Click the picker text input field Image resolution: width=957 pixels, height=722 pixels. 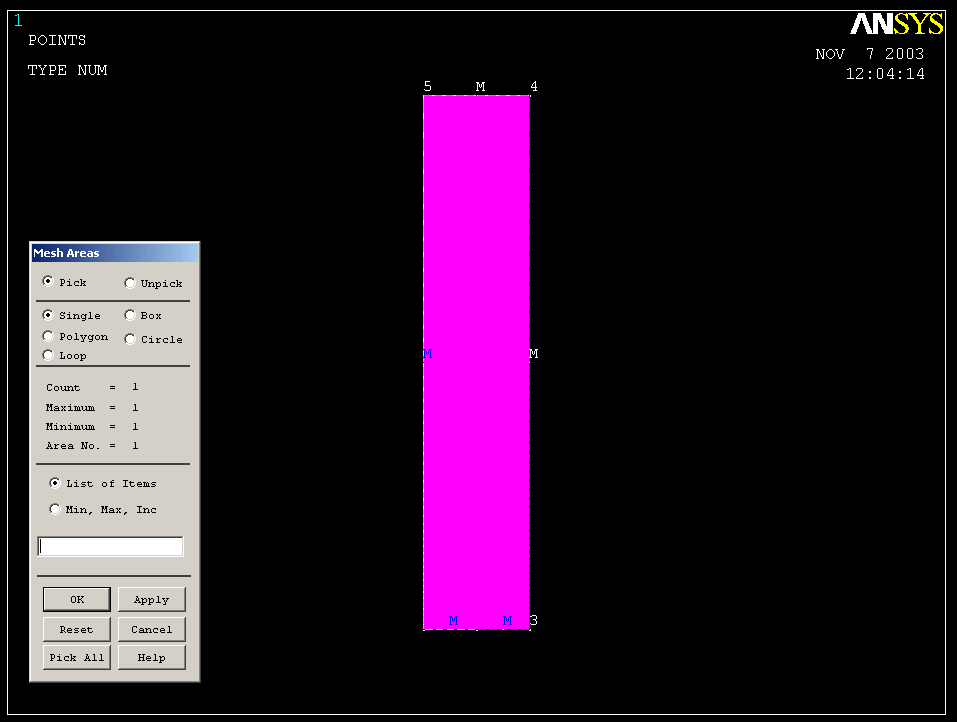click(x=110, y=546)
